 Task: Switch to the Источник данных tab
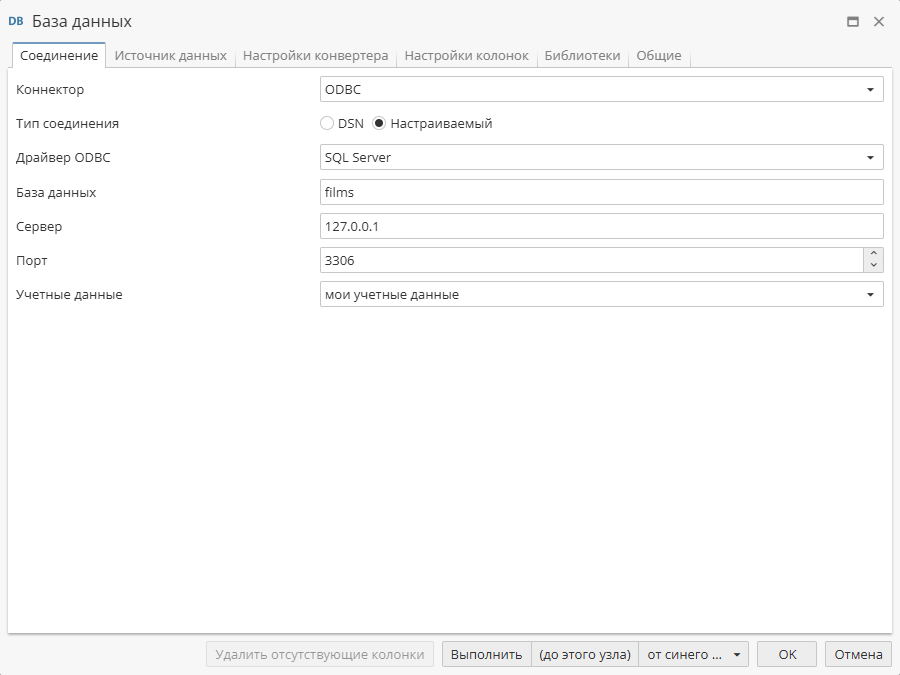172,56
